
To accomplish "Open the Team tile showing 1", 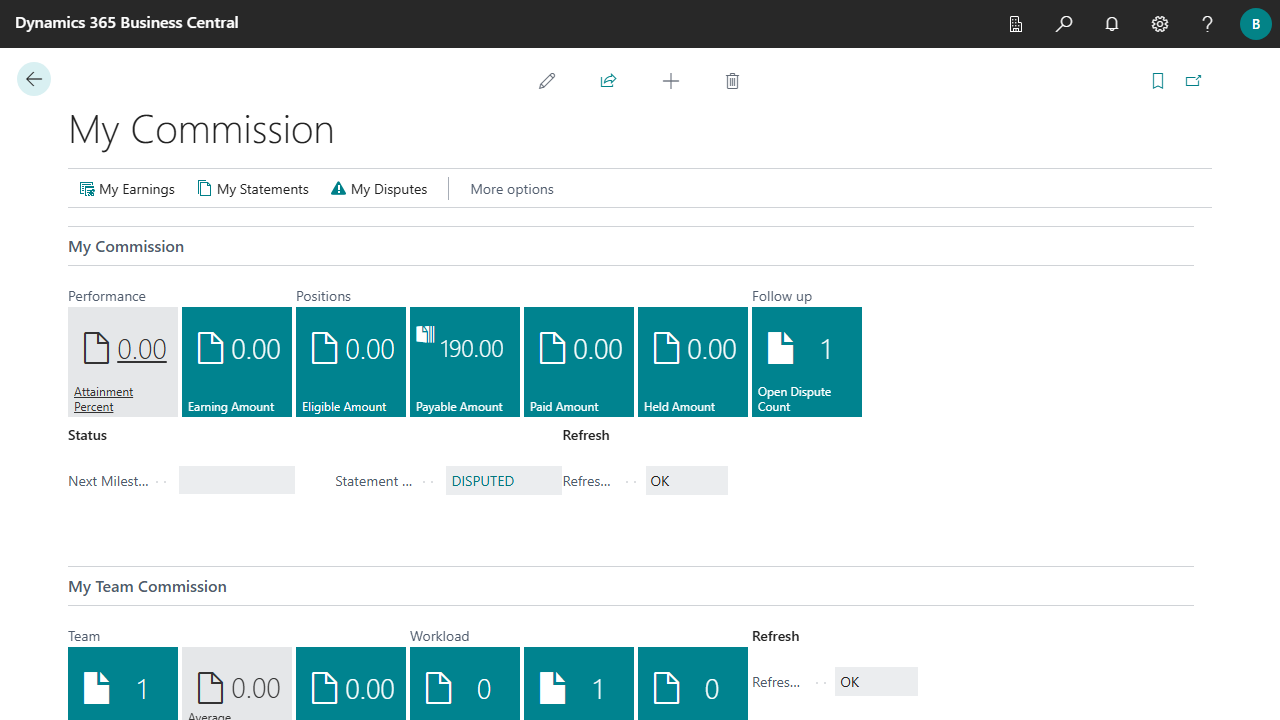I will tap(123, 684).
